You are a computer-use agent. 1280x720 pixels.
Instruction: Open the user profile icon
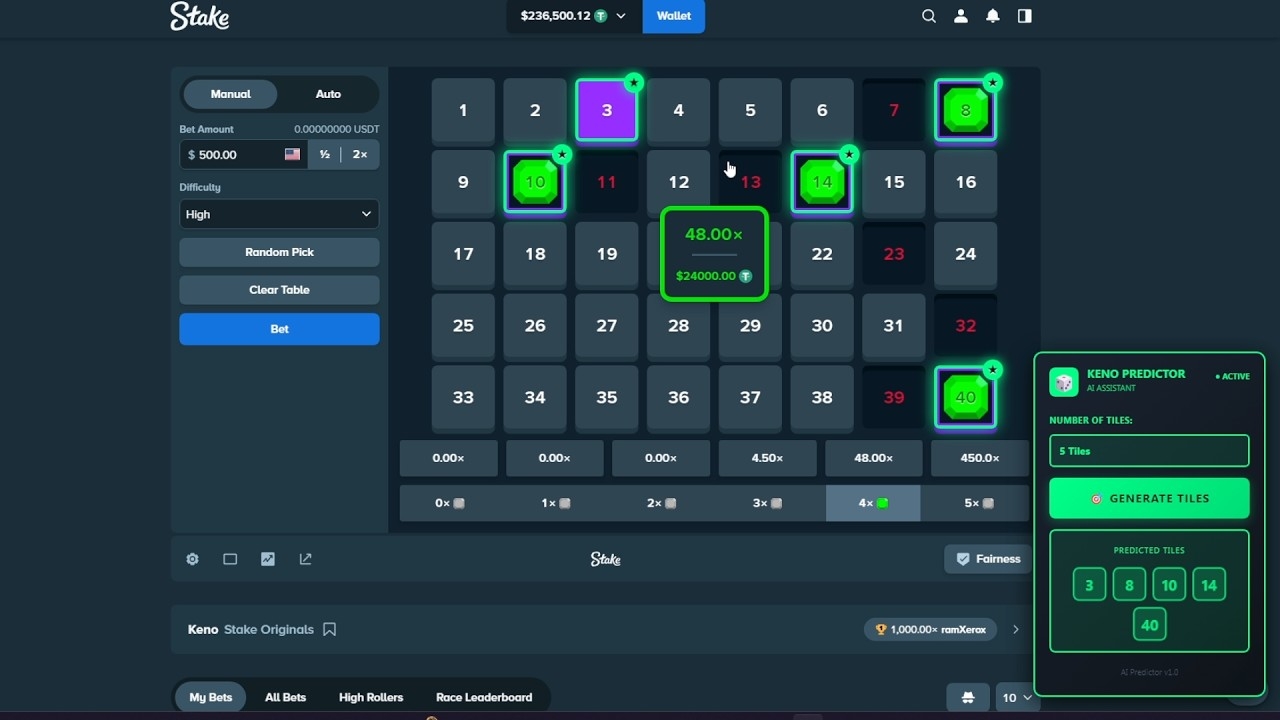[x=961, y=16]
